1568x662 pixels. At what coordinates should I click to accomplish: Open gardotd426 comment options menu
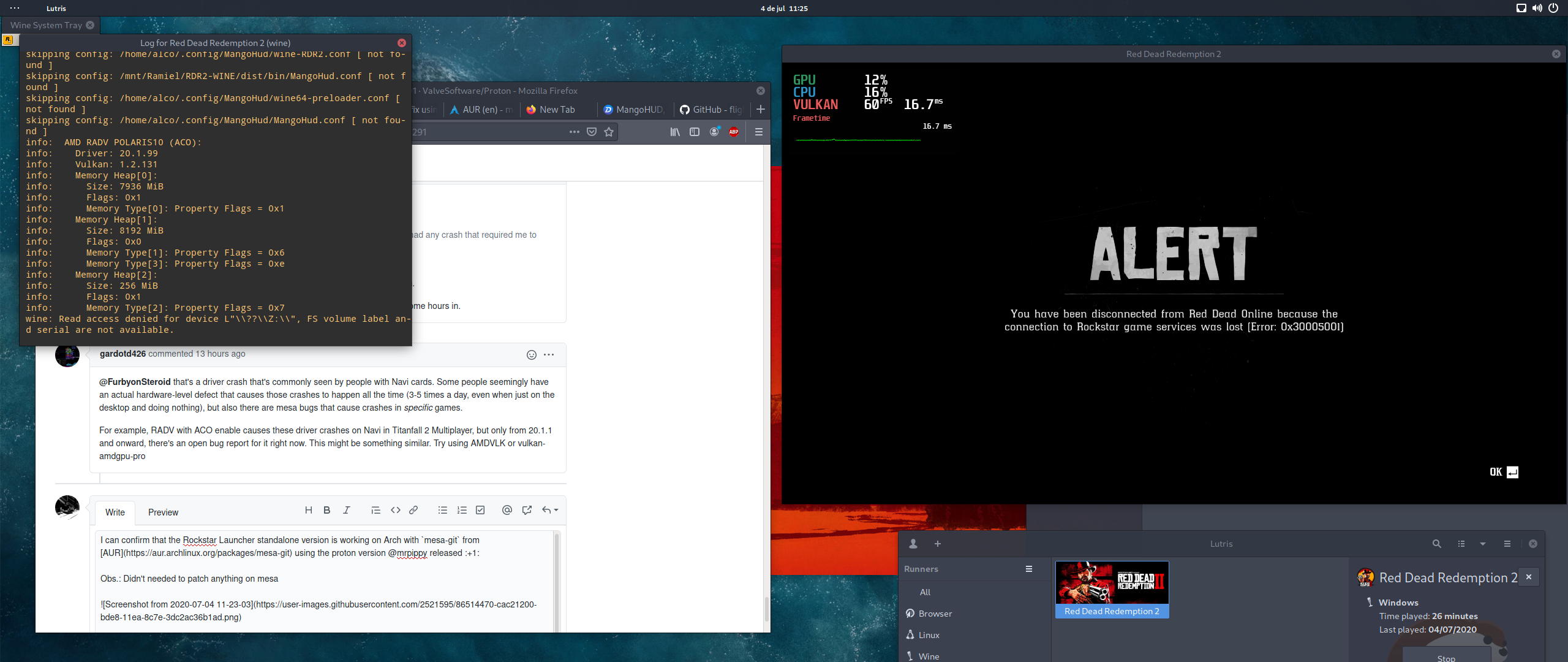[x=549, y=354]
